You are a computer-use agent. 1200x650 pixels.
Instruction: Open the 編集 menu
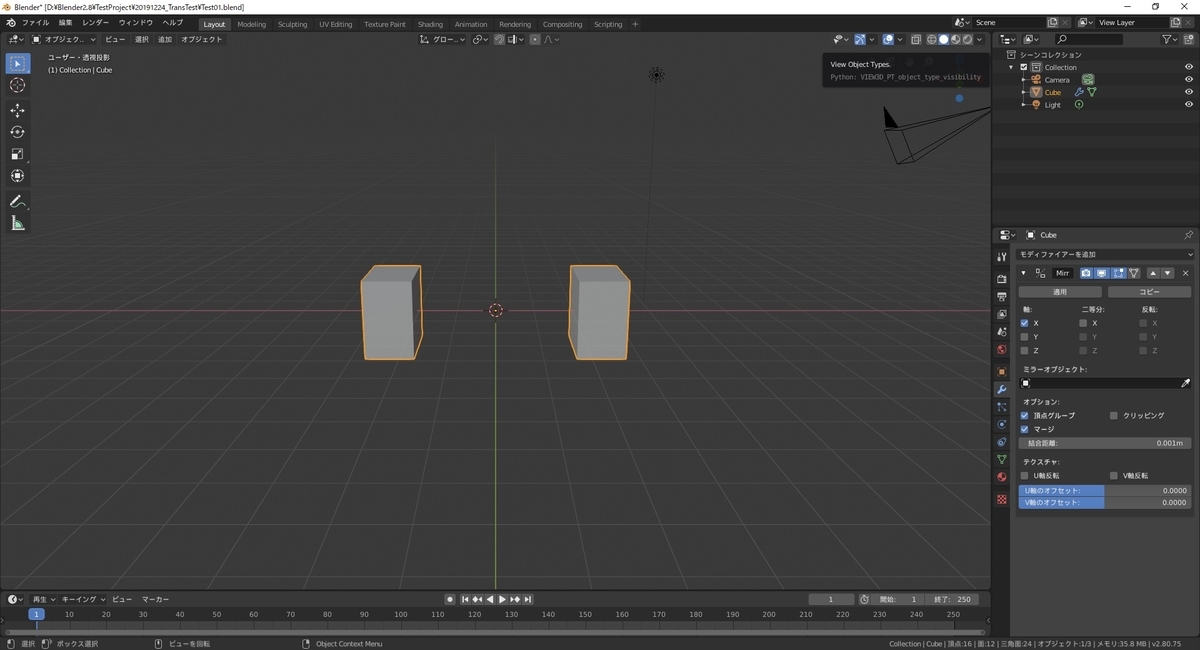tap(65, 22)
